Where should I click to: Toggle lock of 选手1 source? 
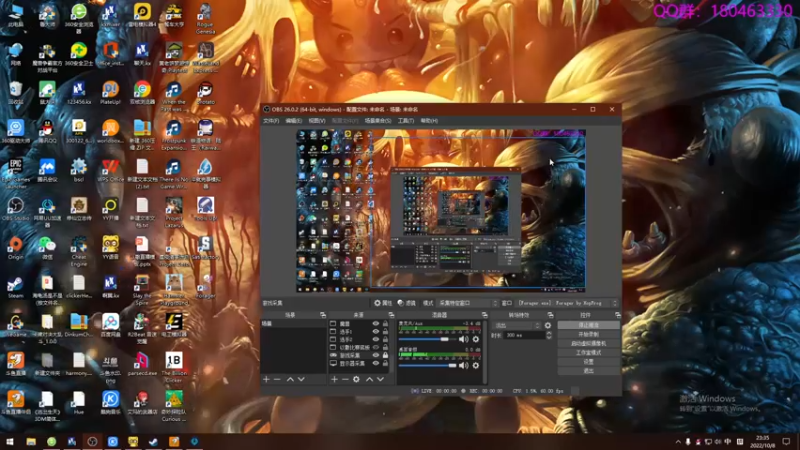click(385, 332)
